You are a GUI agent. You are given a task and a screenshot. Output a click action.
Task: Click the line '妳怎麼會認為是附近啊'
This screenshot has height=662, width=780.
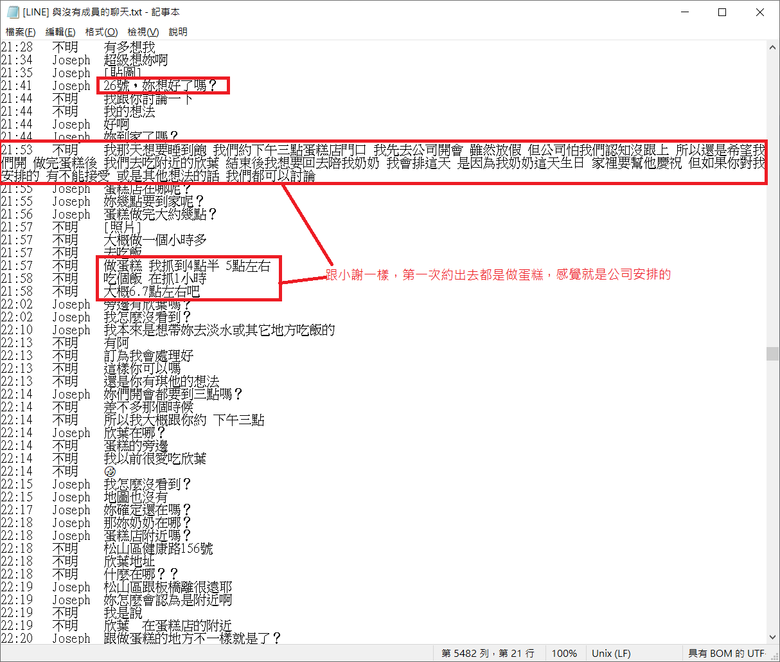point(168,600)
